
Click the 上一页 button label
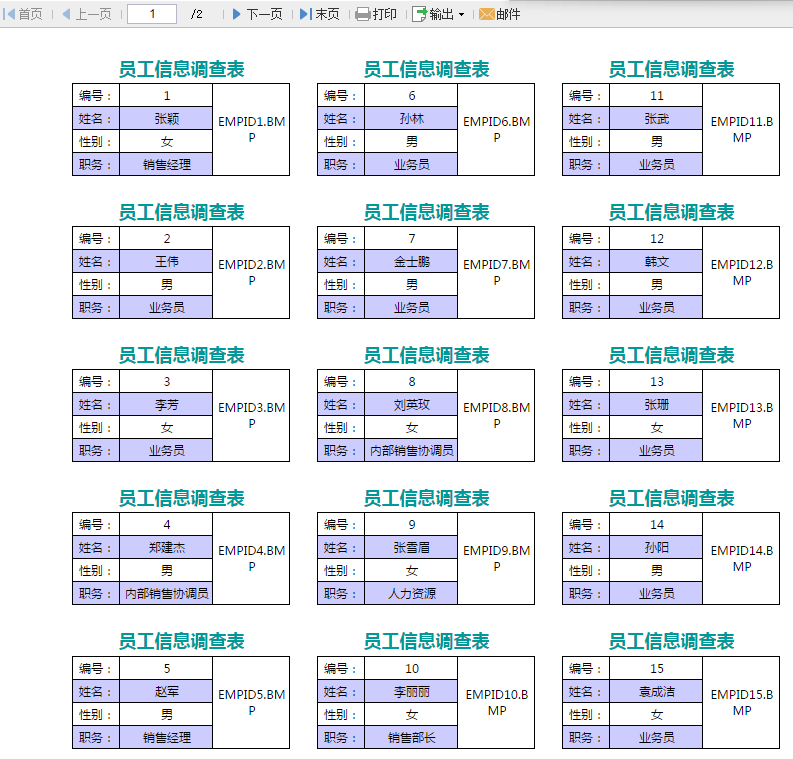[93, 14]
